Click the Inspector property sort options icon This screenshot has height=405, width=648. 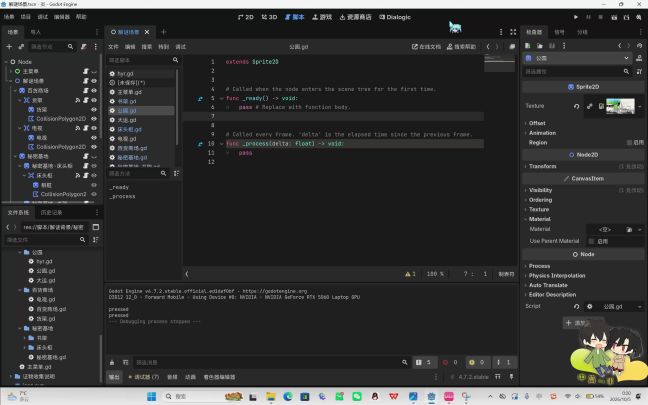pos(639,71)
